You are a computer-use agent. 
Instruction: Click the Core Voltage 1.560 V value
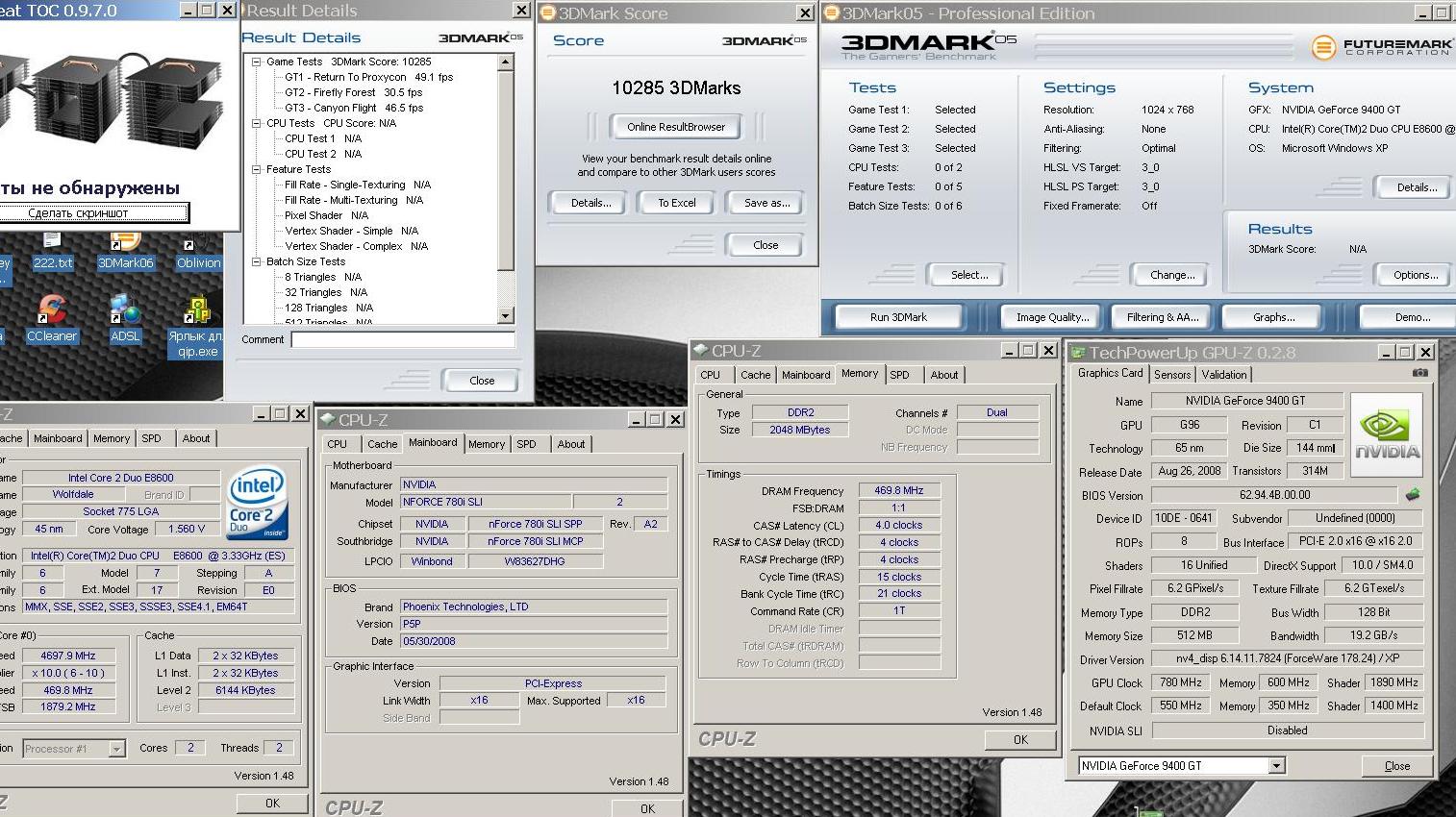click(185, 529)
